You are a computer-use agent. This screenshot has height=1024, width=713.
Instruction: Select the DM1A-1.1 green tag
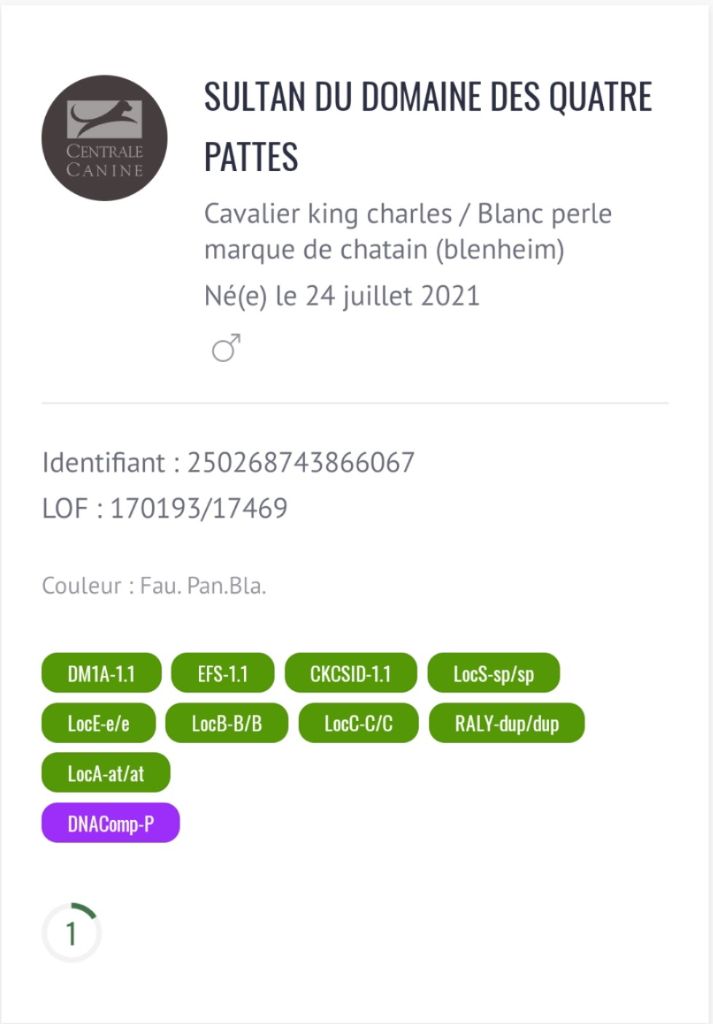click(x=101, y=673)
